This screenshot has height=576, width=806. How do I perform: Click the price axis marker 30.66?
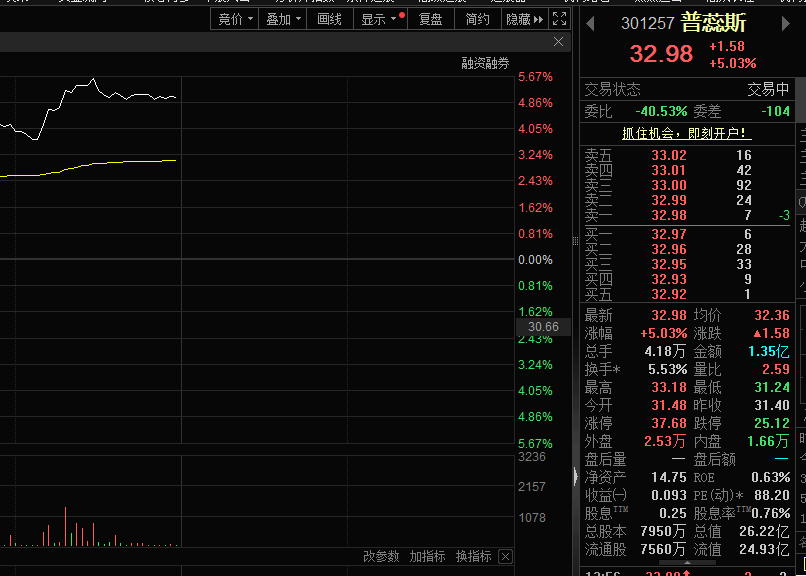(x=543, y=327)
